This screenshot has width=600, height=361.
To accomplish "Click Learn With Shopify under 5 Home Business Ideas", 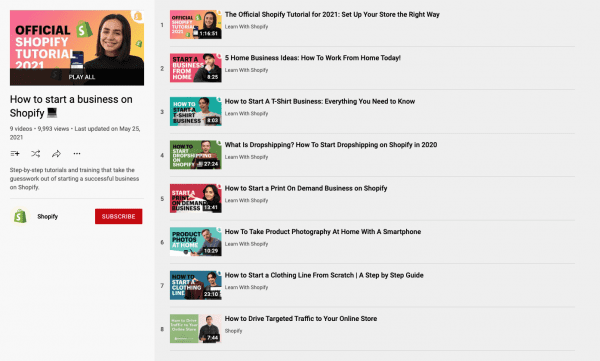I will pyautogui.click(x=246, y=70).
